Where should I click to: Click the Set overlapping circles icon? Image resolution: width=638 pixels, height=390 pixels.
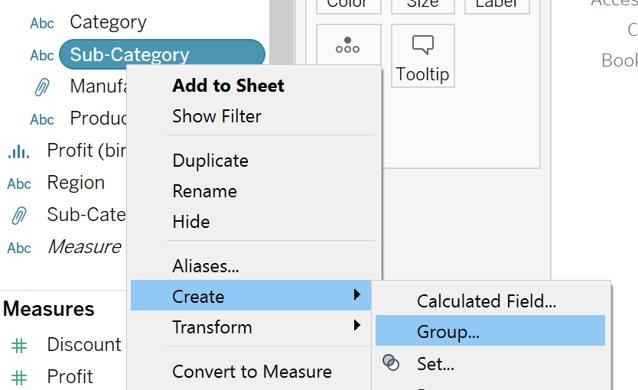pos(391,362)
